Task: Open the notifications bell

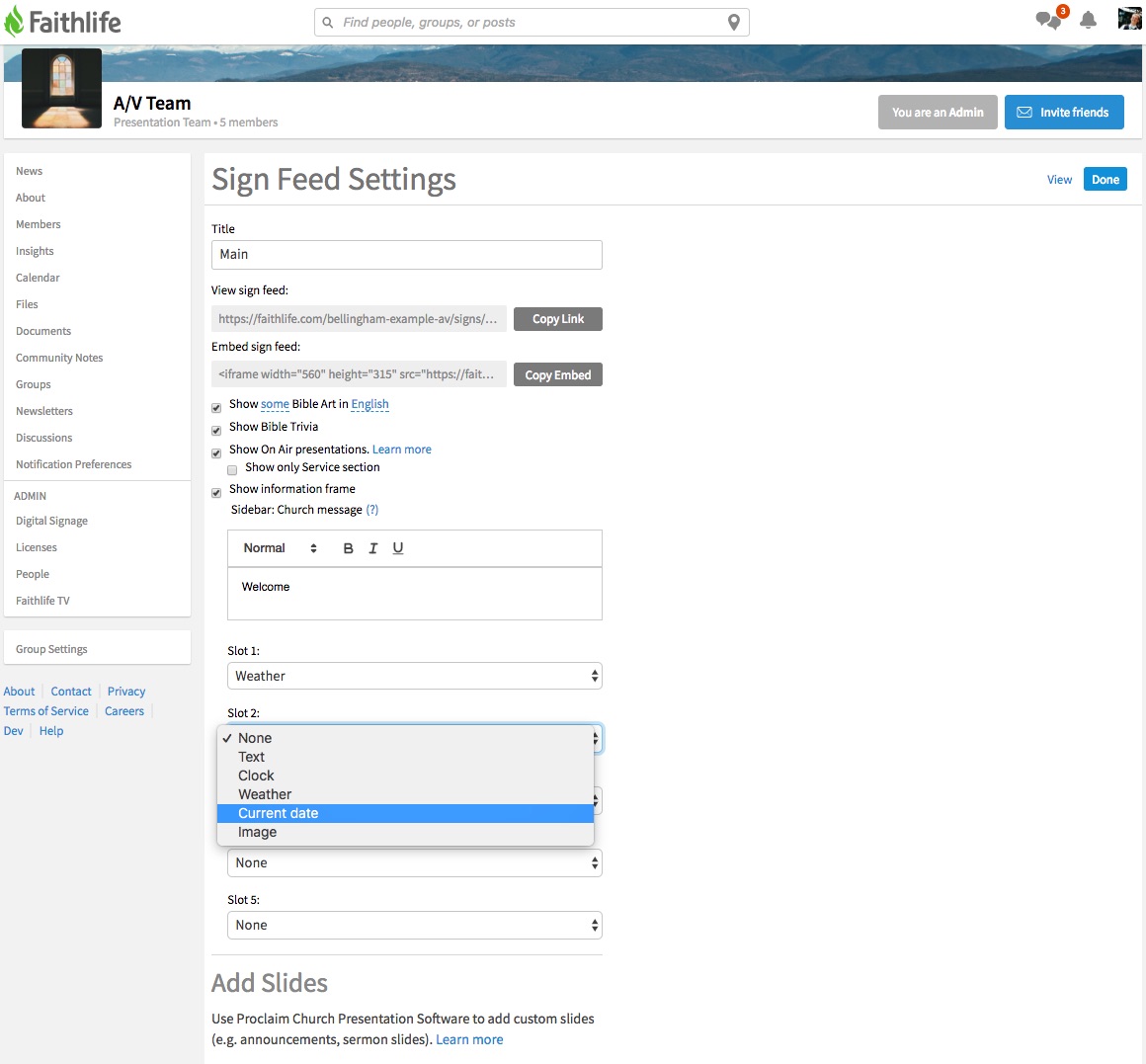Action: (1088, 21)
